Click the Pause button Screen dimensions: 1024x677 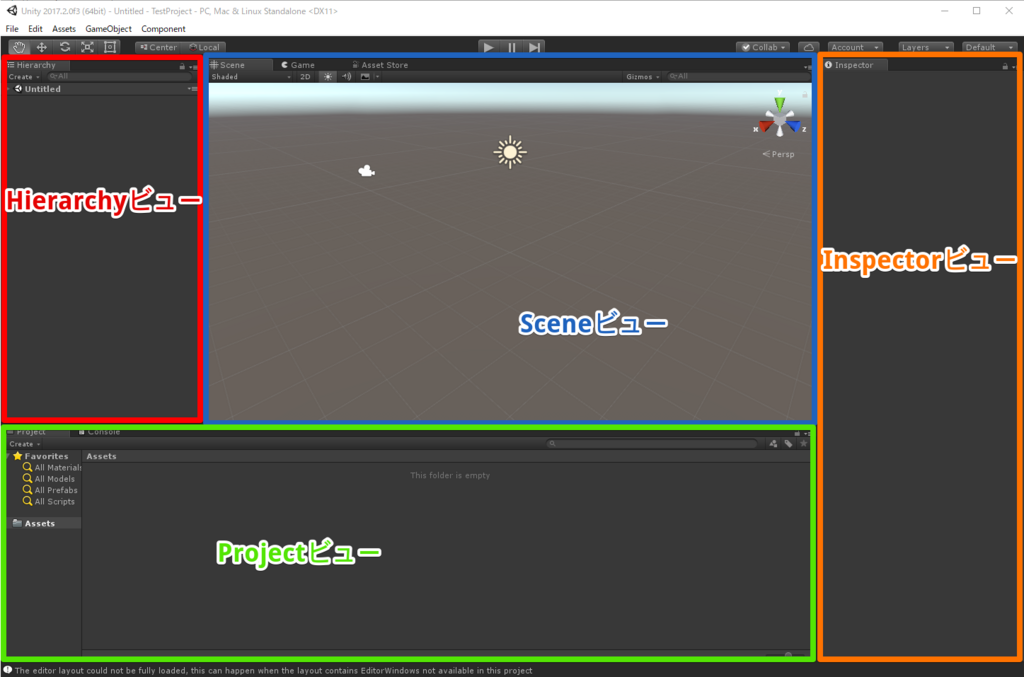point(511,47)
